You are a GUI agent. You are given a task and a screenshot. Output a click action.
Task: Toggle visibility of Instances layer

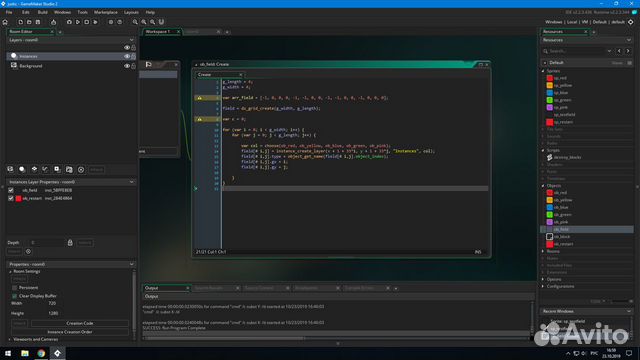tap(127, 56)
